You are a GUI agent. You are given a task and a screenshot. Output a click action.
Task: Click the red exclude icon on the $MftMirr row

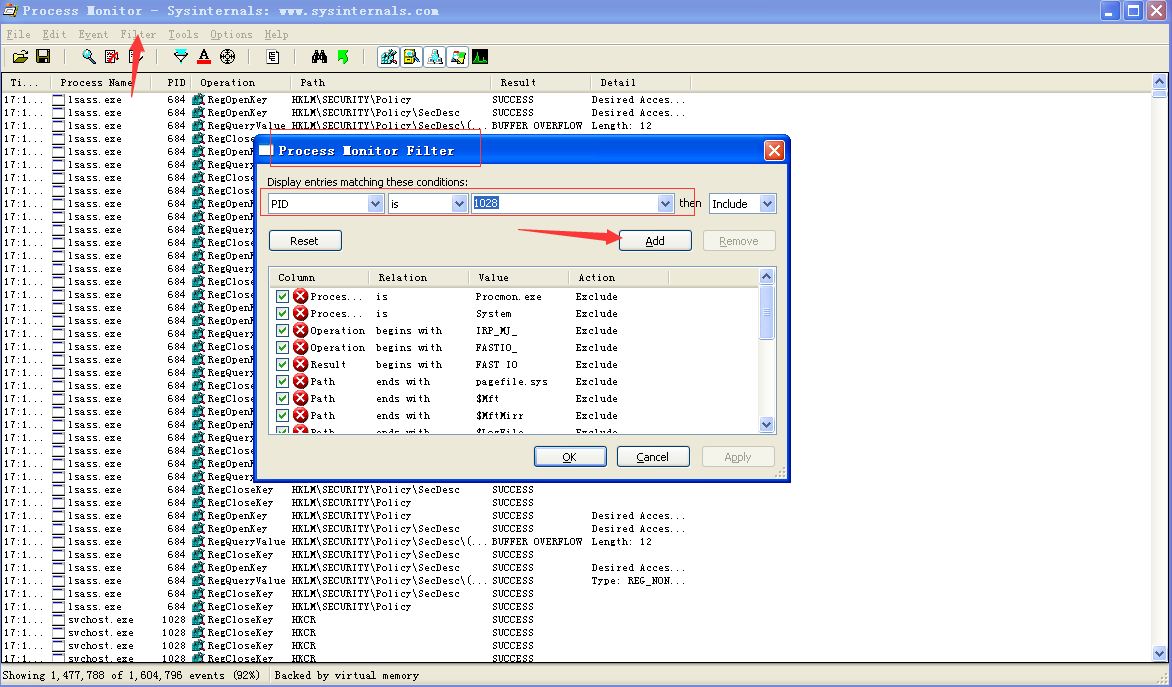300,416
